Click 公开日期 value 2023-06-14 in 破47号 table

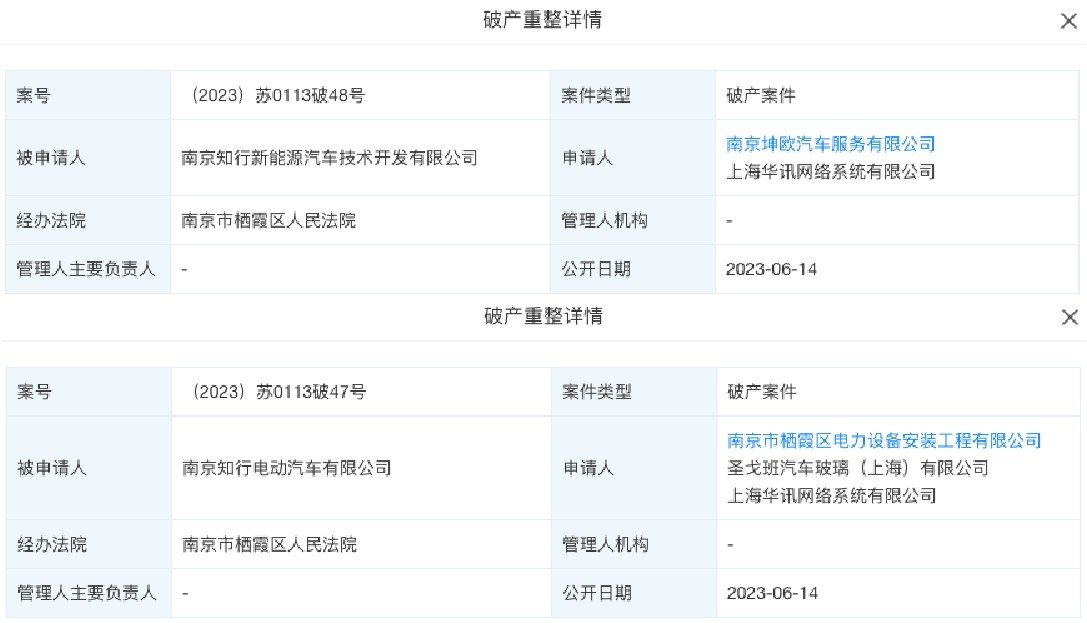pyautogui.click(x=772, y=593)
